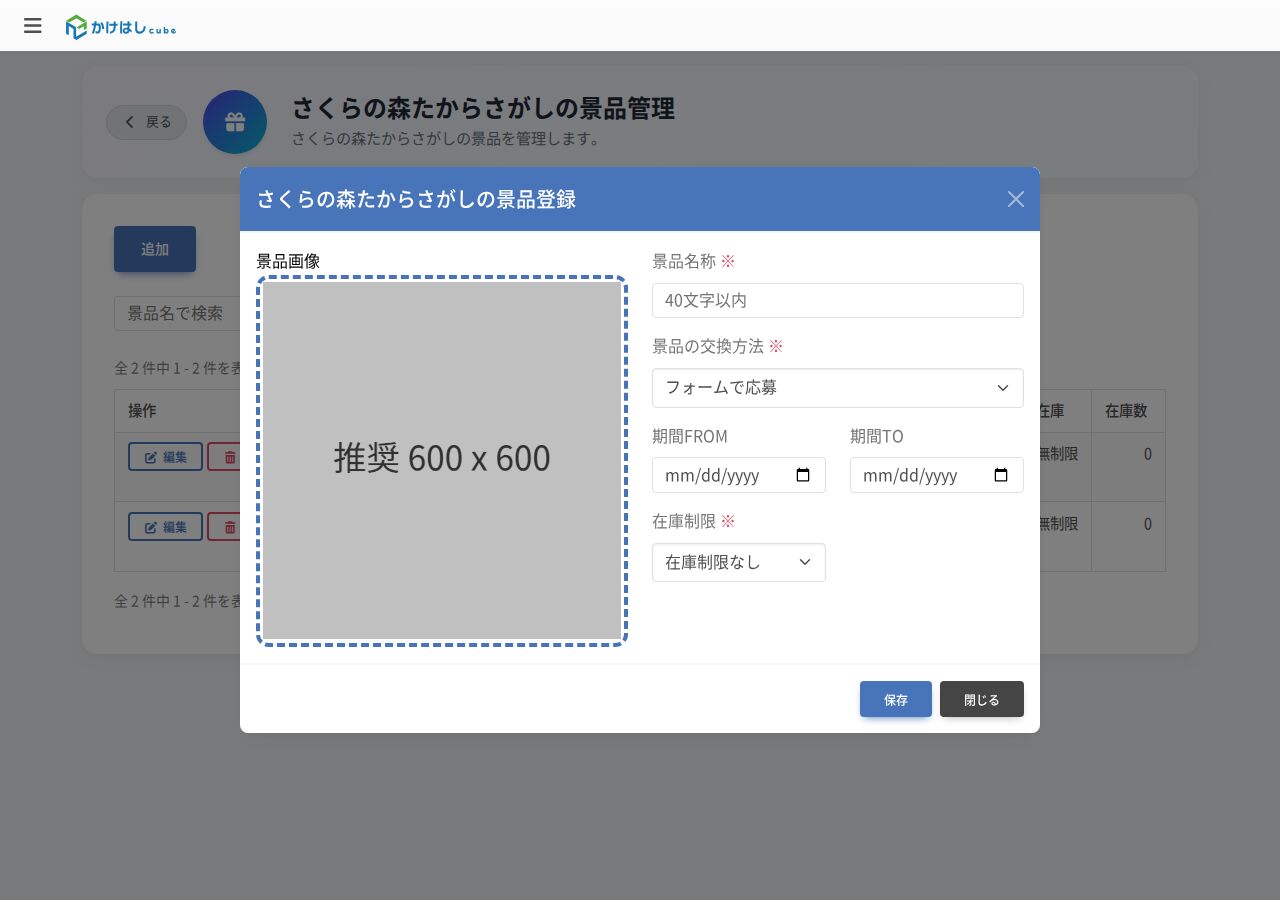The image size is (1280, 900).
Task: Open calendar picker for 期間TO
Action: pos(1001,475)
